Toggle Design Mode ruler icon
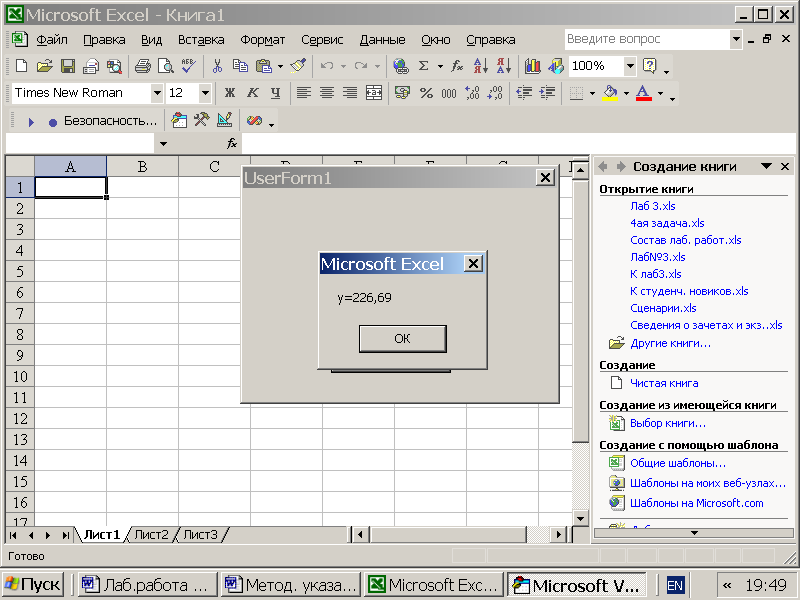 [x=224, y=120]
